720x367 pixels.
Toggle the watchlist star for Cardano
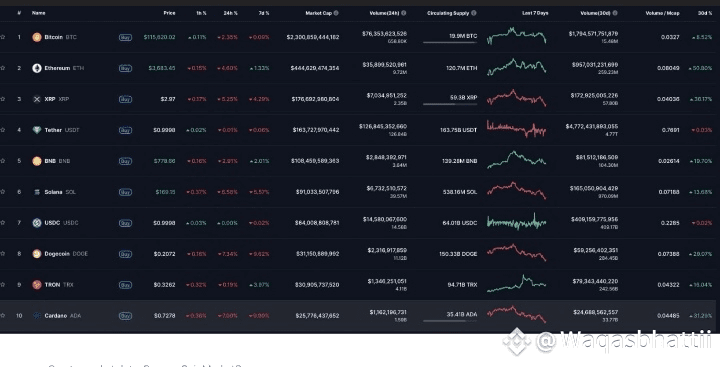[x=3, y=316]
